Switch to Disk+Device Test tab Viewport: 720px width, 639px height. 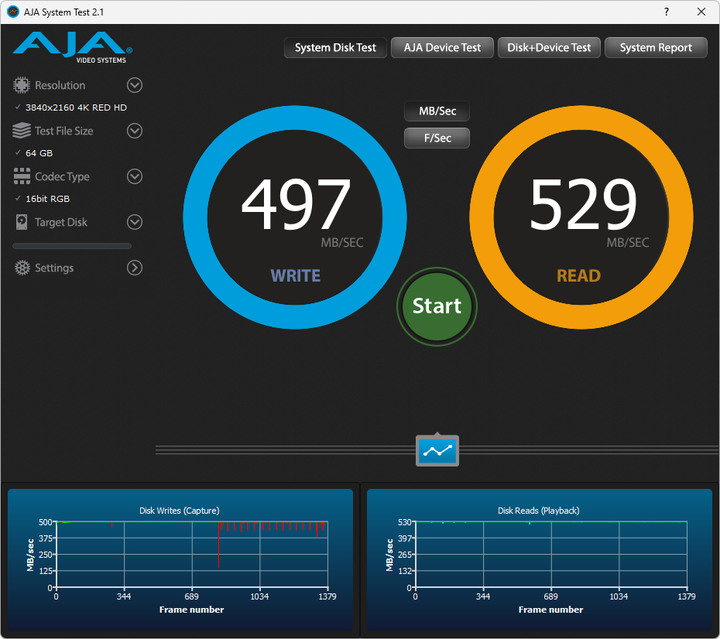pos(549,48)
